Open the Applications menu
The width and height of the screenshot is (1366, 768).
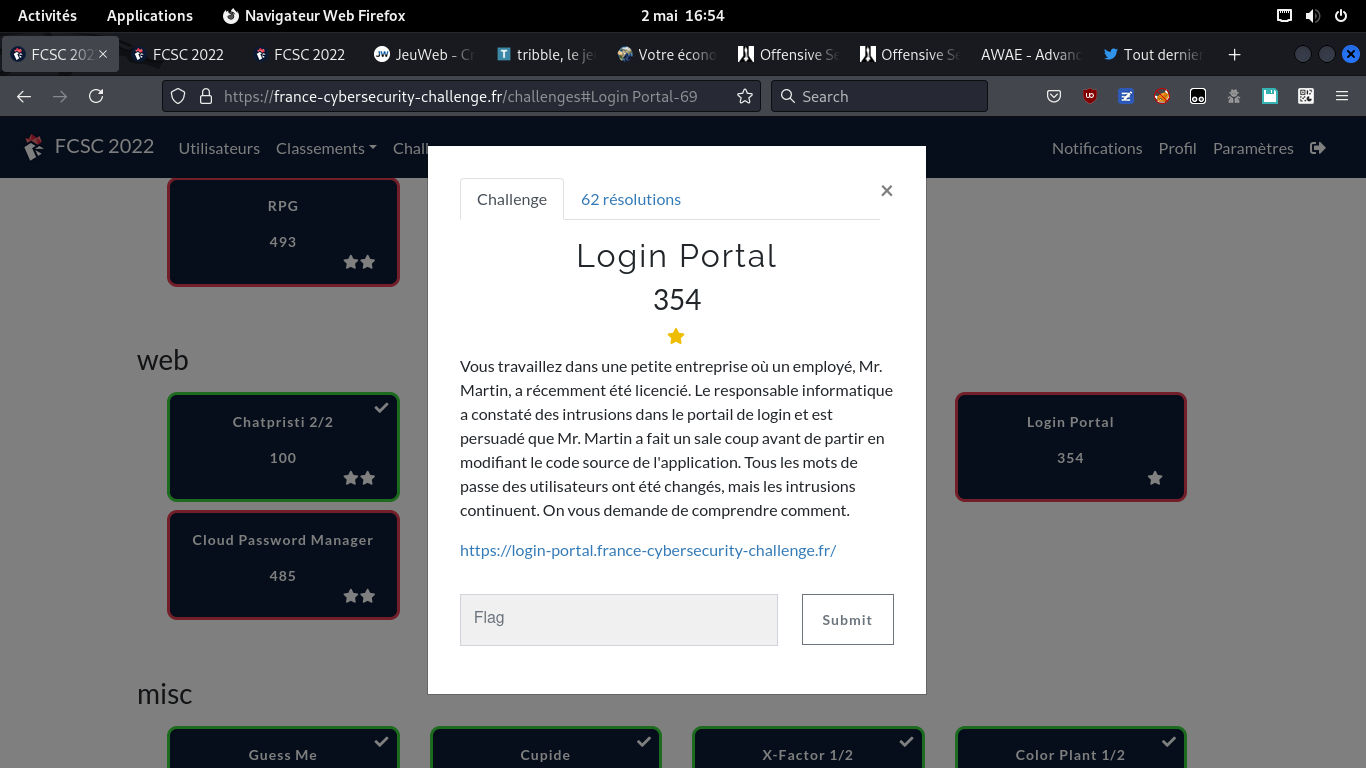[150, 16]
